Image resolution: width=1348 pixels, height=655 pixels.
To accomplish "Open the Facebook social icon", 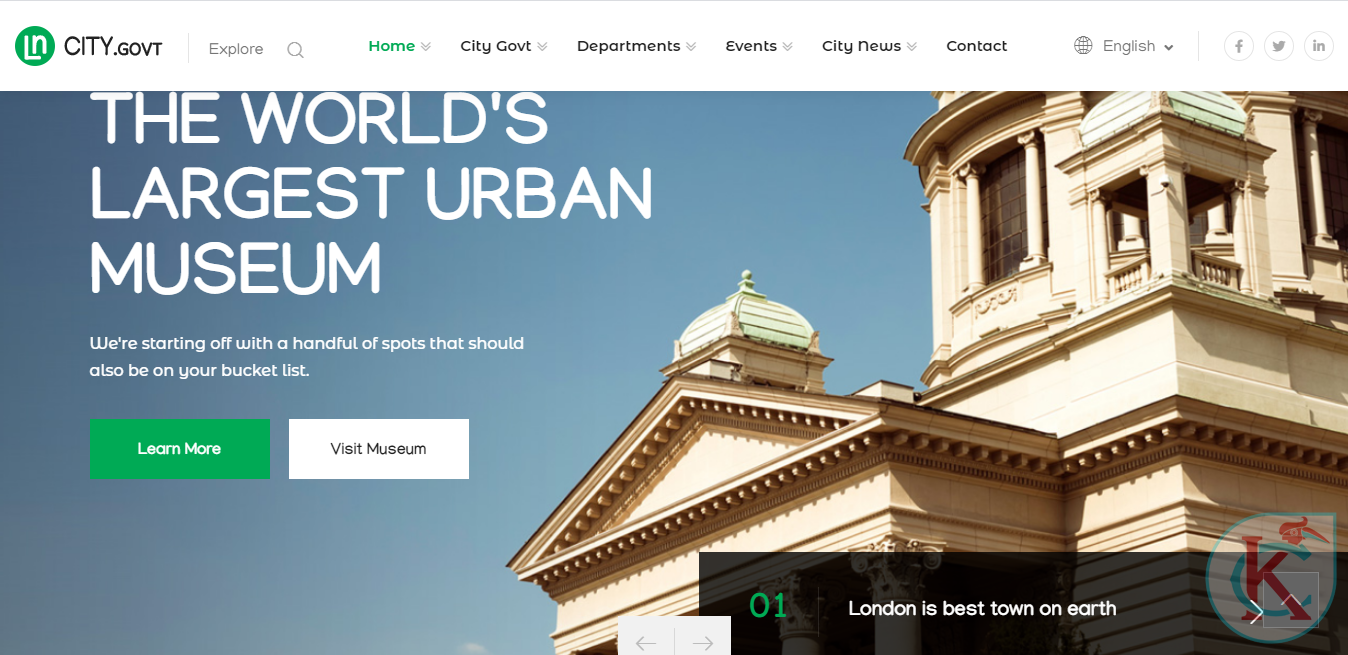I will [1239, 46].
